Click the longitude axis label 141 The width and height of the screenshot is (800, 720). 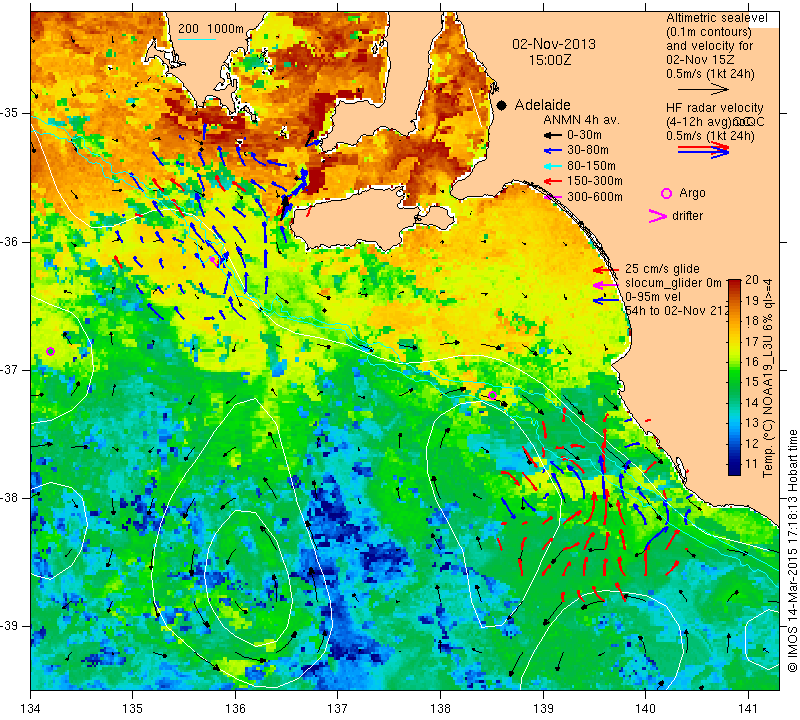click(748, 708)
